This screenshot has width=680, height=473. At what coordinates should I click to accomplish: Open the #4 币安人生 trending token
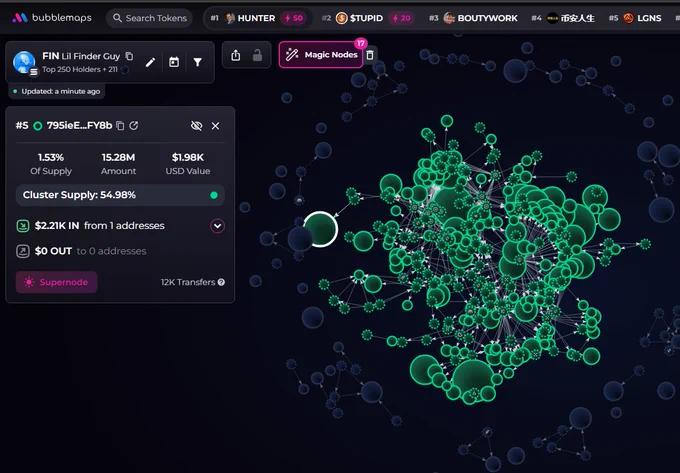pos(563,18)
